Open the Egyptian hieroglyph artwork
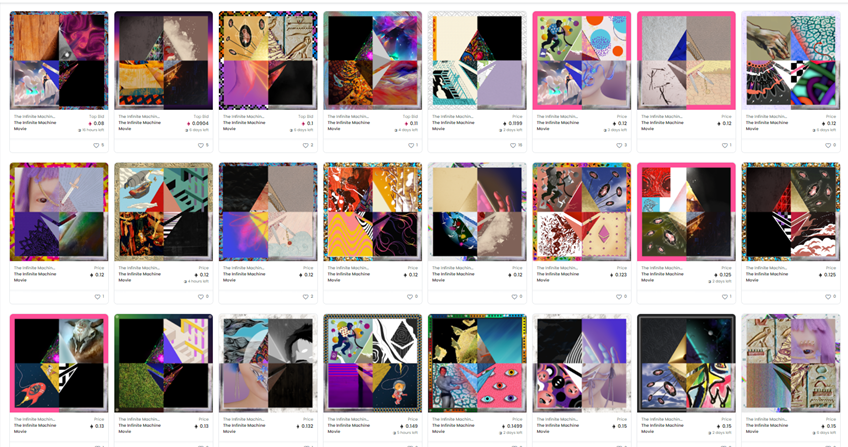The image size is (848, 447). tap(791, 363)
